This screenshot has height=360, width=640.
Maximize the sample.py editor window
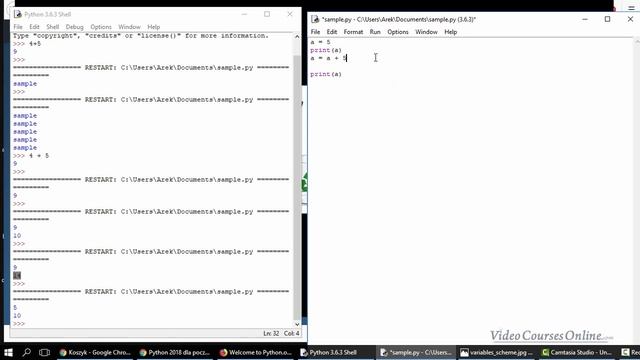[x=607, y=19]
